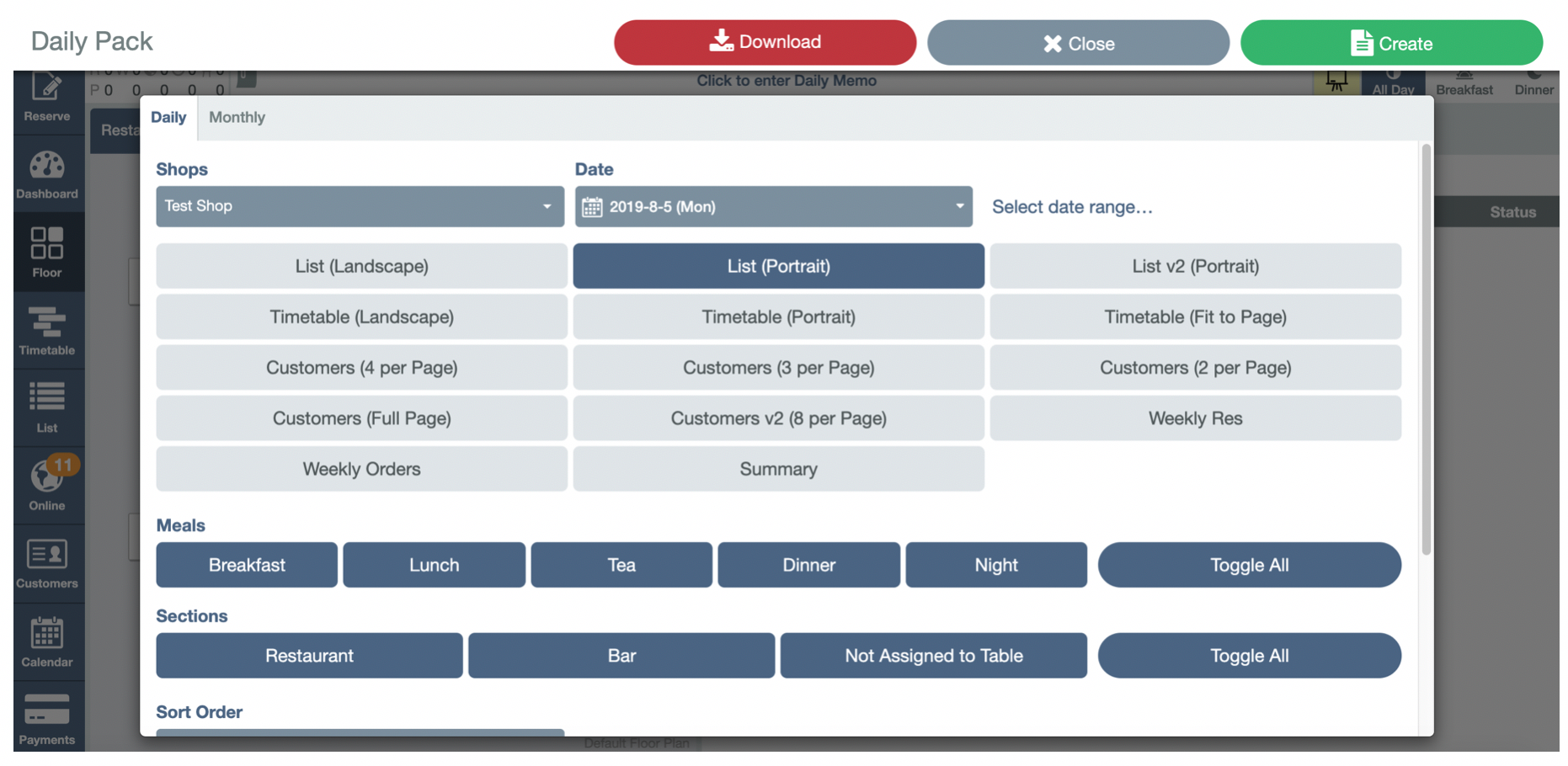Toggle the Tea meal filter

(621, 565)
